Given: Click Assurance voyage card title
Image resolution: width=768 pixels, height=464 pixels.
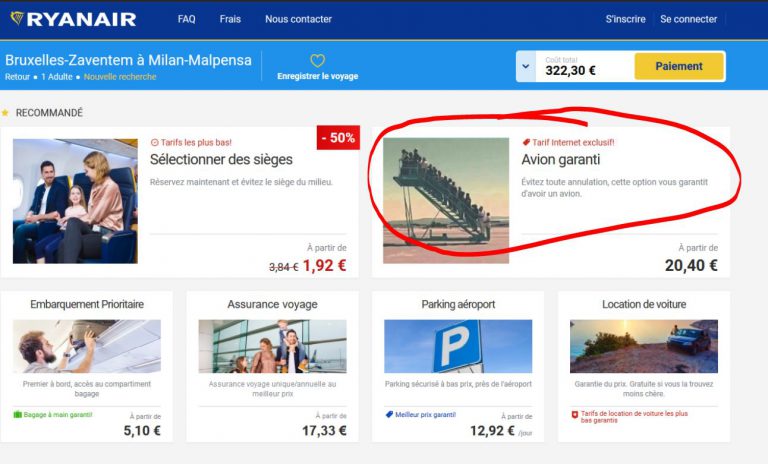Looking at the screenshot, I should click(x=272, y=304).
